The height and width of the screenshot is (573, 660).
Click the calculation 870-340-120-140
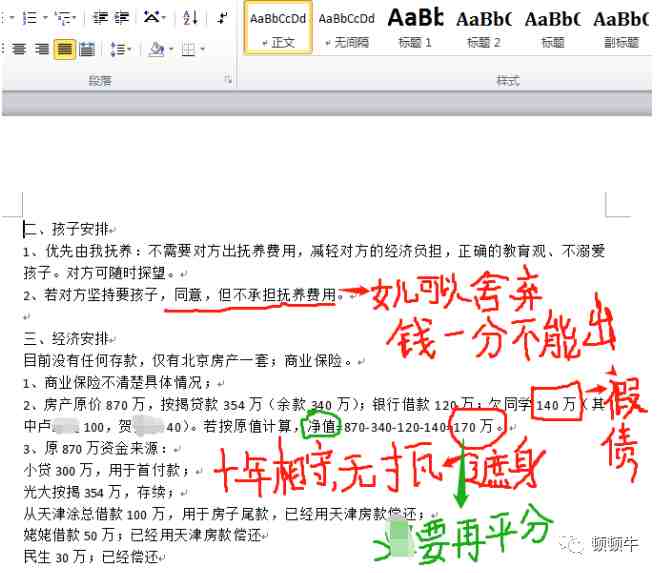pos(396,427)
